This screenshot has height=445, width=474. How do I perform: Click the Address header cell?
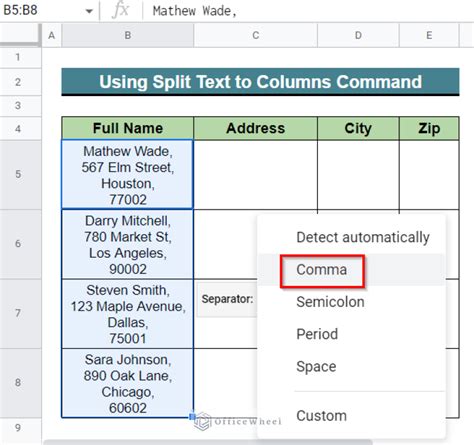click(x=255, y=128)
